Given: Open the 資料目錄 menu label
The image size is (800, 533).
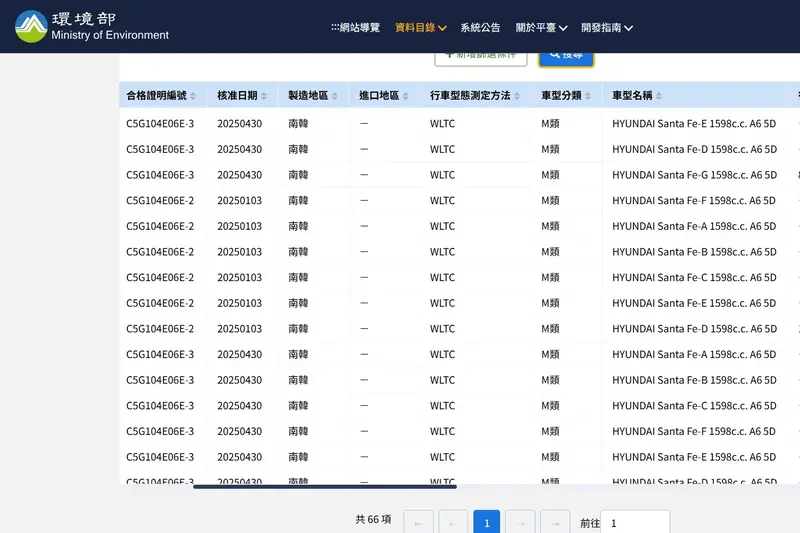Looking at the screenshot, I should click(x=415, y=28).
